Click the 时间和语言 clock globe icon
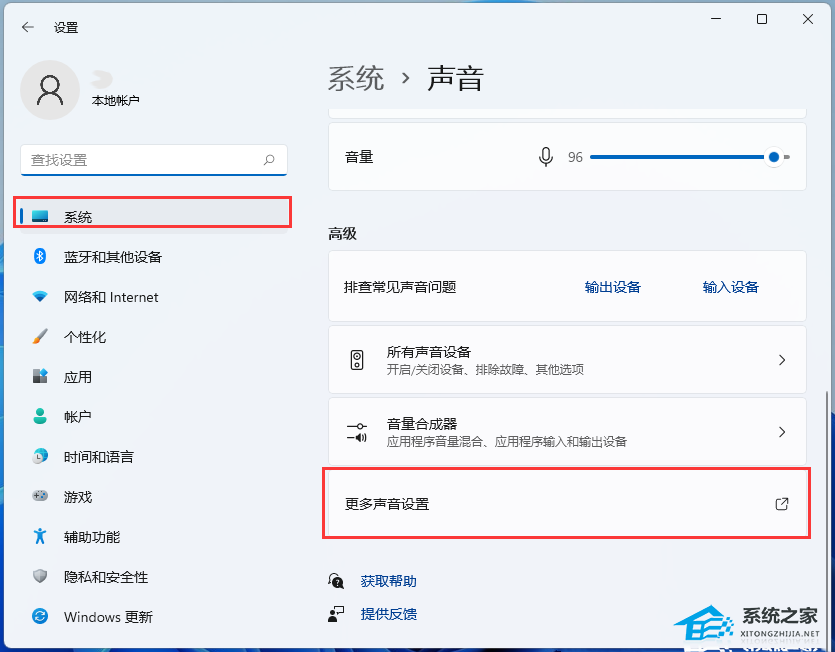835x652 pixels. [40, 456]
